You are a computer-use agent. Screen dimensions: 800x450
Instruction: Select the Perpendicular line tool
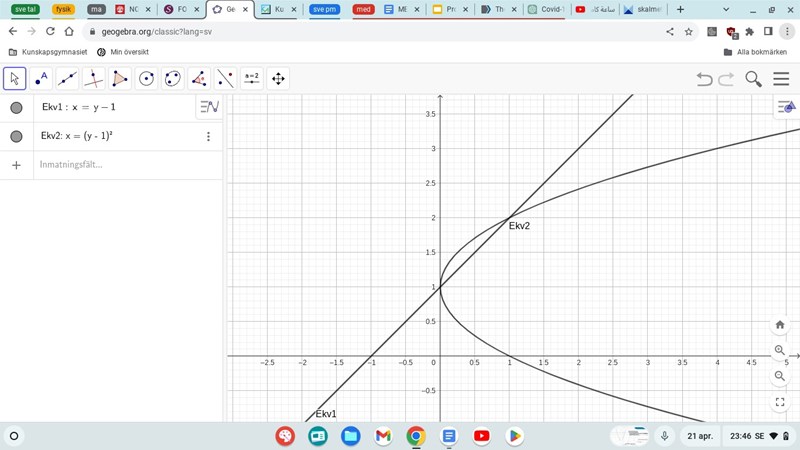pos(93,78)
